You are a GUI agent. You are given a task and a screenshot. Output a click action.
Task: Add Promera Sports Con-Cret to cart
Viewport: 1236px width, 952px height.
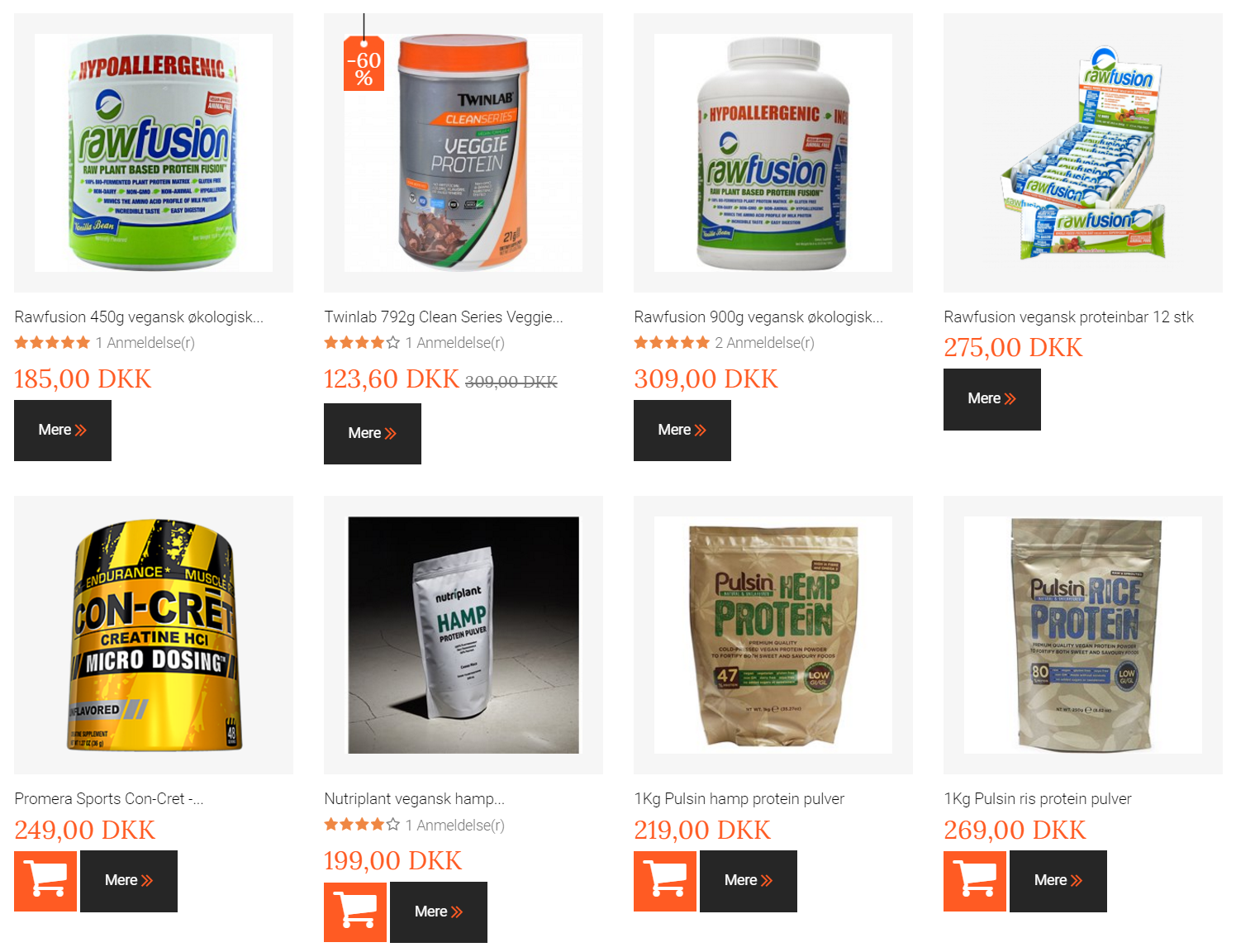coord(45,881)
